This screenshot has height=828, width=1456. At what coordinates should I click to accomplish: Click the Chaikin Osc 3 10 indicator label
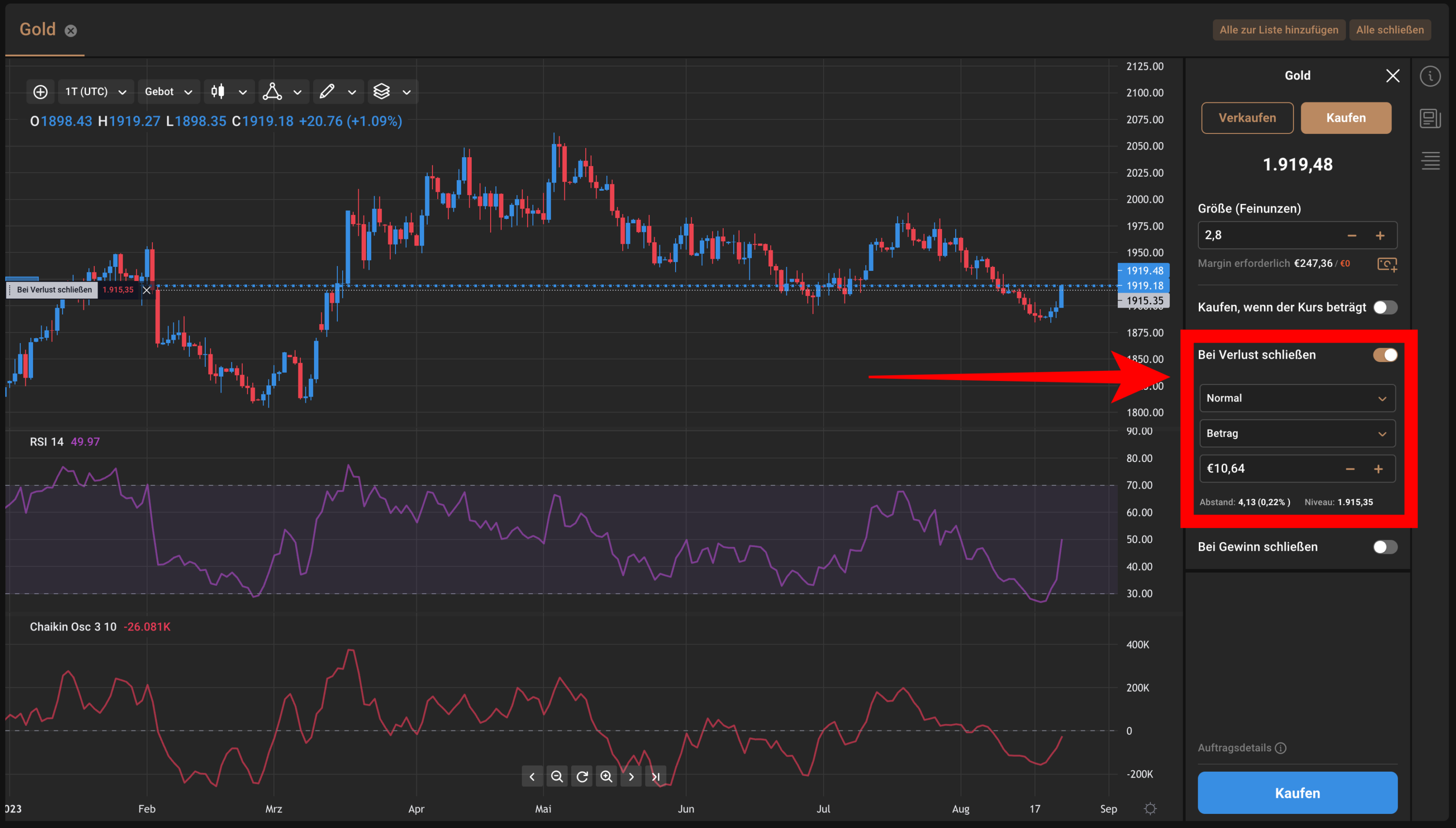[x=73, y=627]
